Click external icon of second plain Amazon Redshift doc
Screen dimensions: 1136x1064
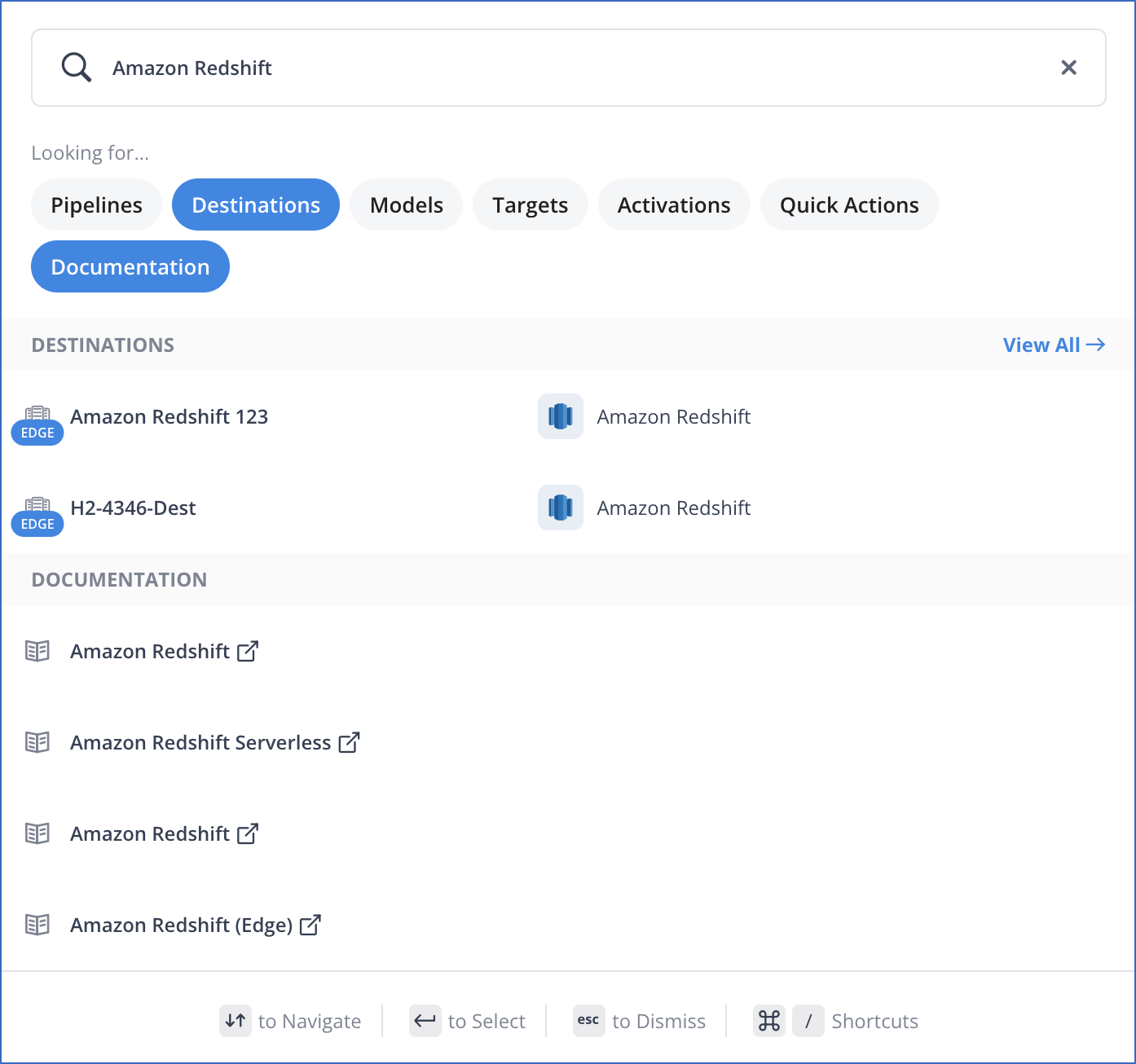(x=248, y=833)
